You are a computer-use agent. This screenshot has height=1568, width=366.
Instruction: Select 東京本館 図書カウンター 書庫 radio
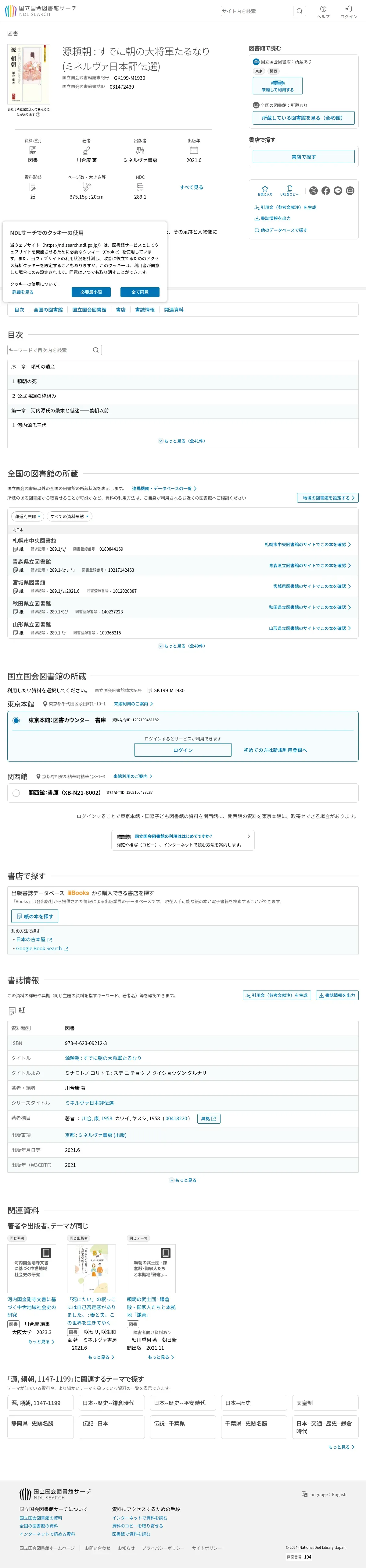[x=16, y=720]
